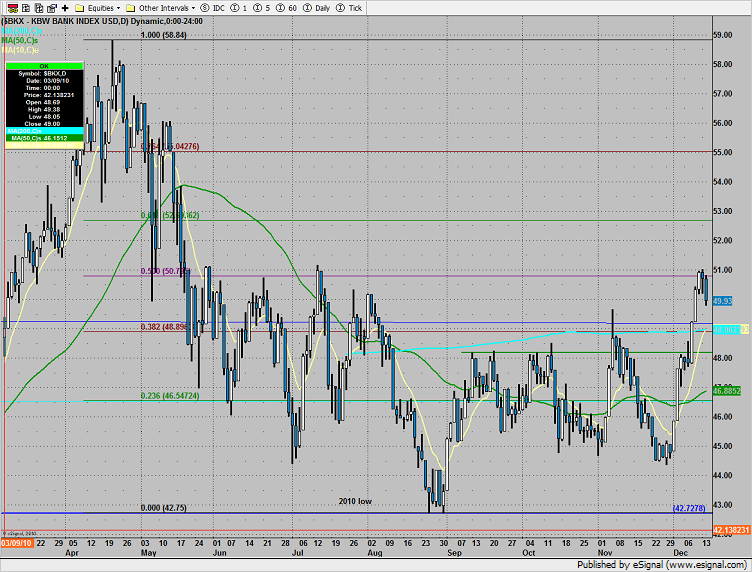
Task: Click the 0.382 Fibonacci level label
Action: pos(165,327)
